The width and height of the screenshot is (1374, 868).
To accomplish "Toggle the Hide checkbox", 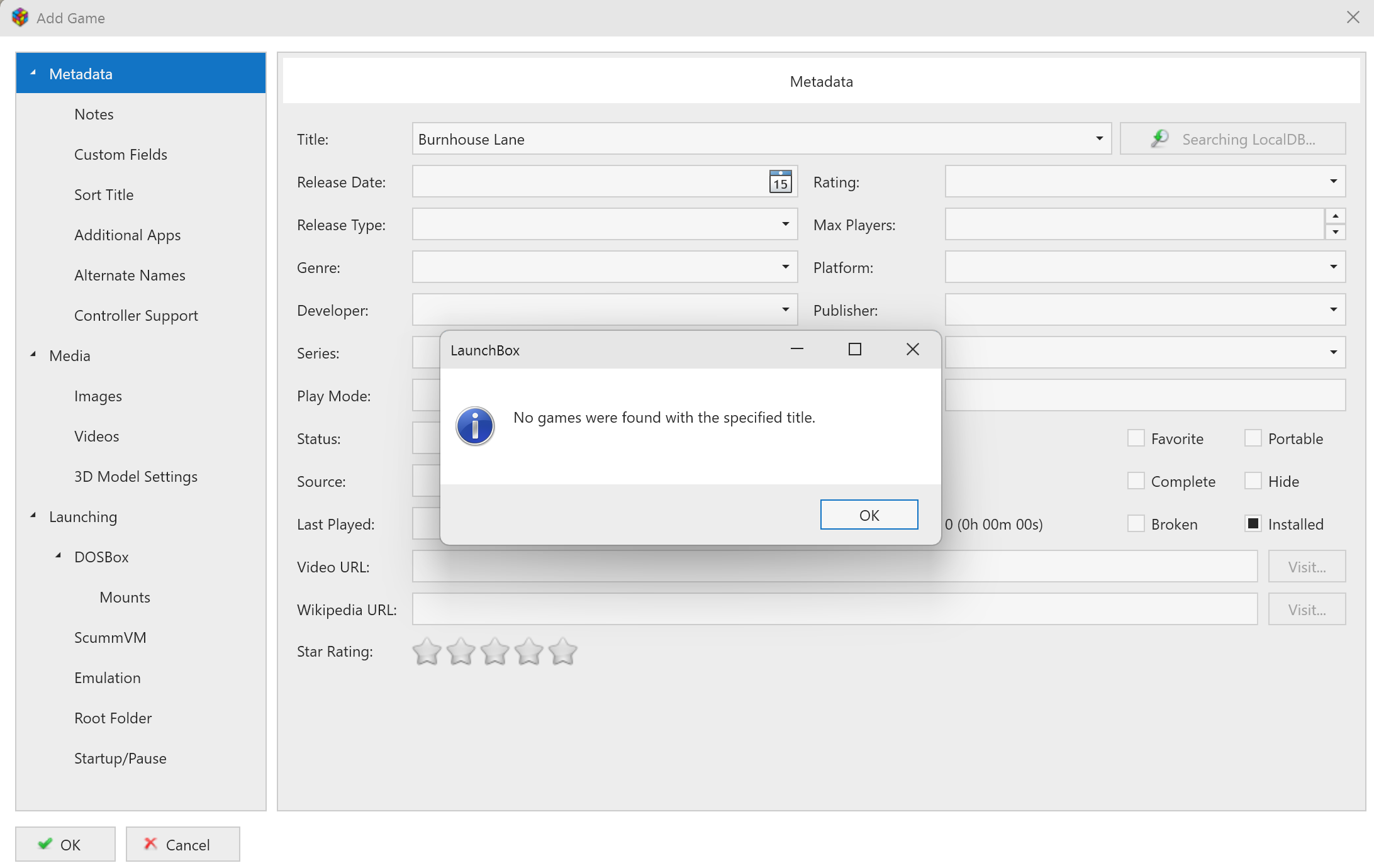I will click(x=1253, y=481).
